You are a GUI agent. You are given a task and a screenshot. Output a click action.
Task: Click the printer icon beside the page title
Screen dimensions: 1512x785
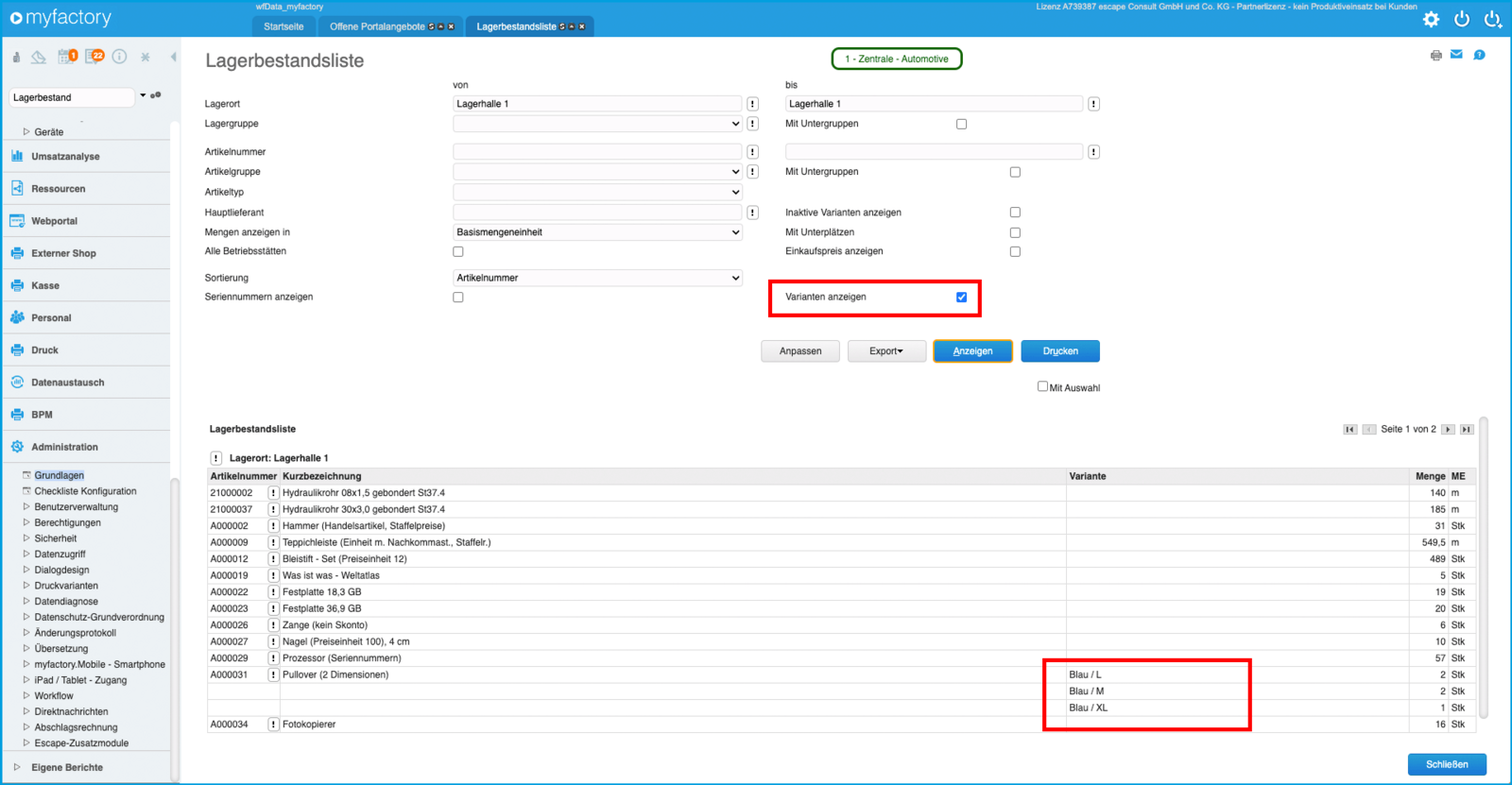point(1435,56)
